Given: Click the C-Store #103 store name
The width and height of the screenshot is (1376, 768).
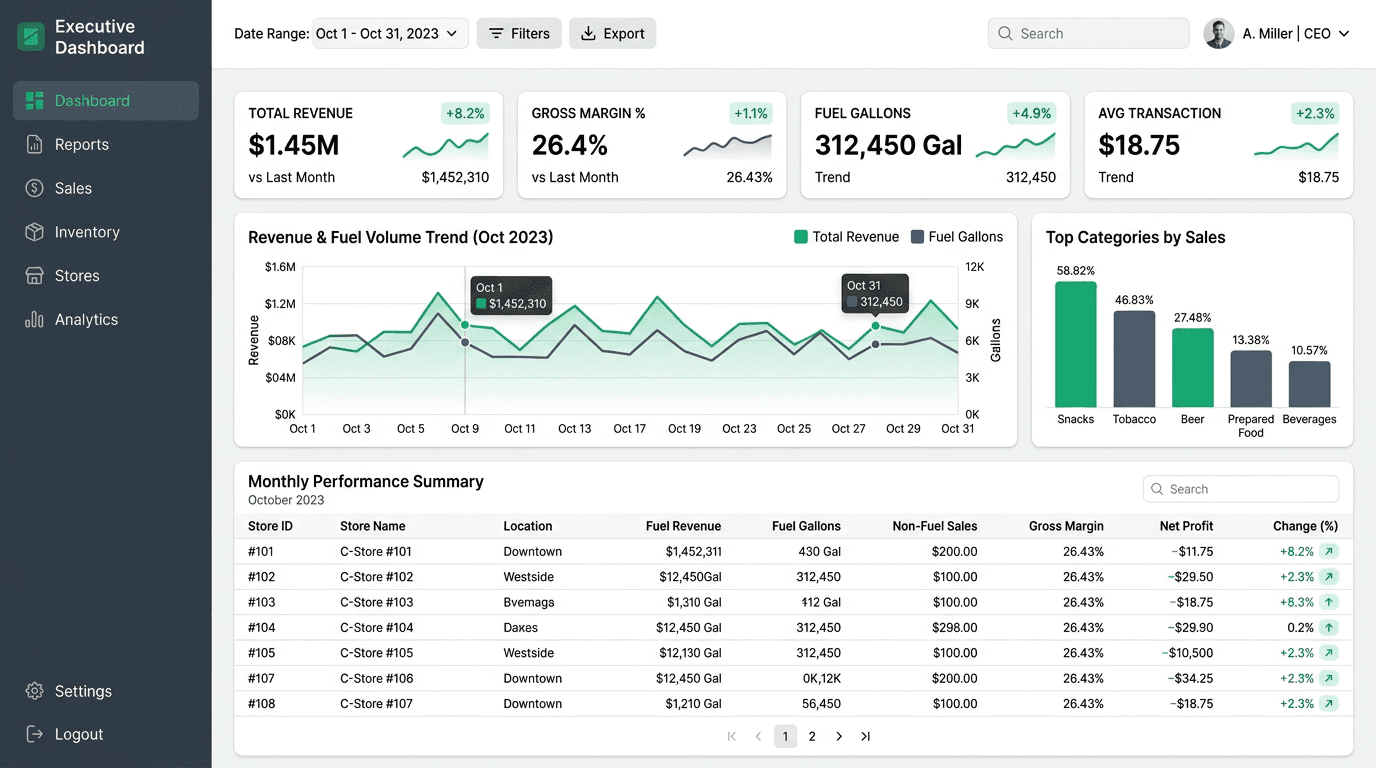Looking at the screenshot, I should coord(377,602).
